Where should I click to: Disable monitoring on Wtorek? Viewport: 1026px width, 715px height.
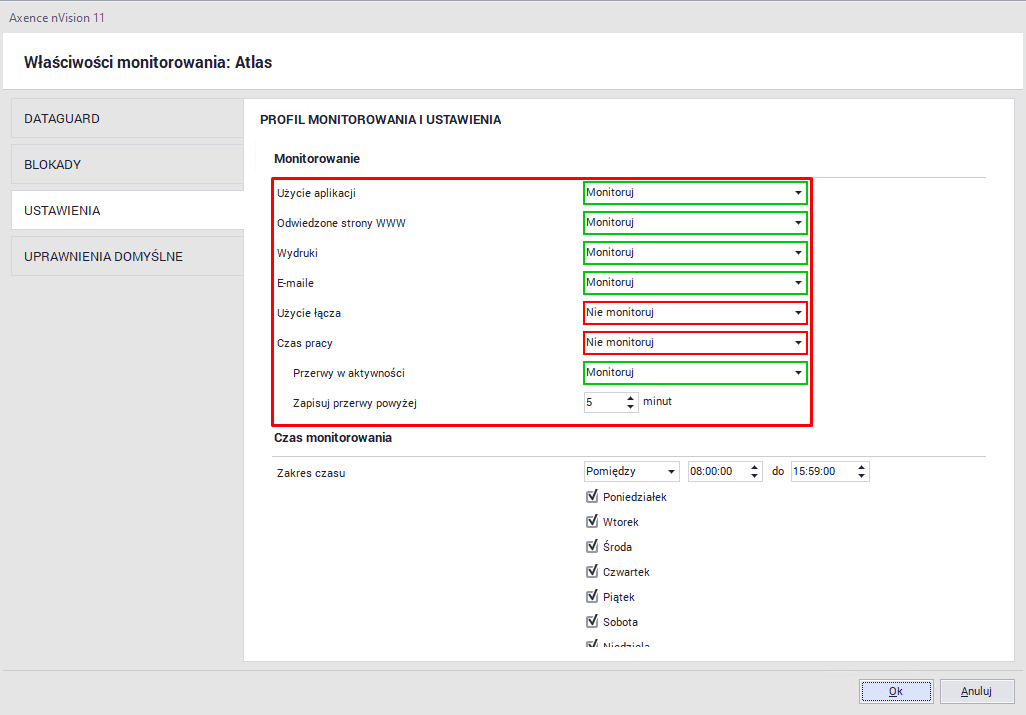click(x=591, y=521)
